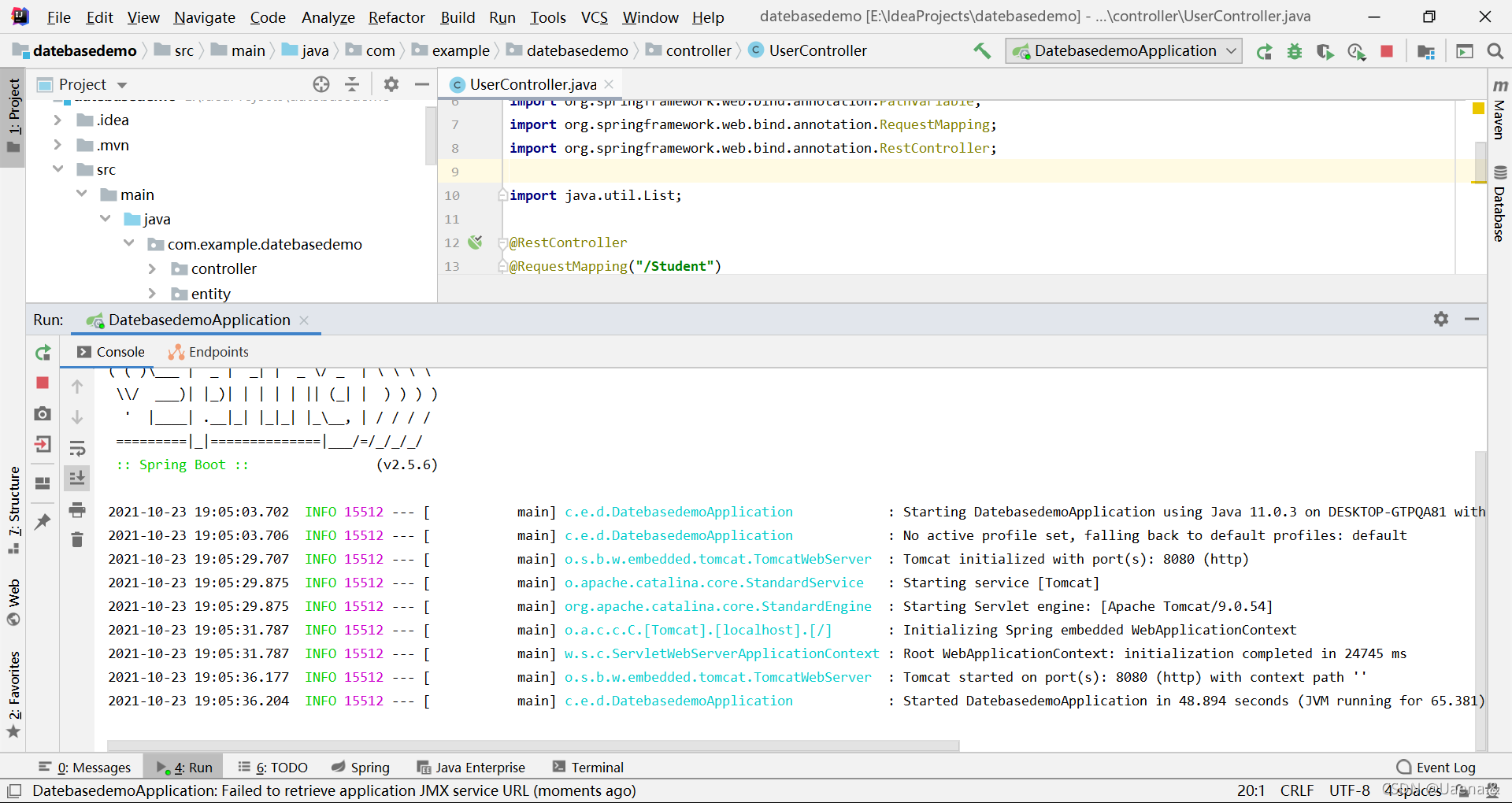
Task: Click the console horizontal scrollbar
Action: pos(534,745)
